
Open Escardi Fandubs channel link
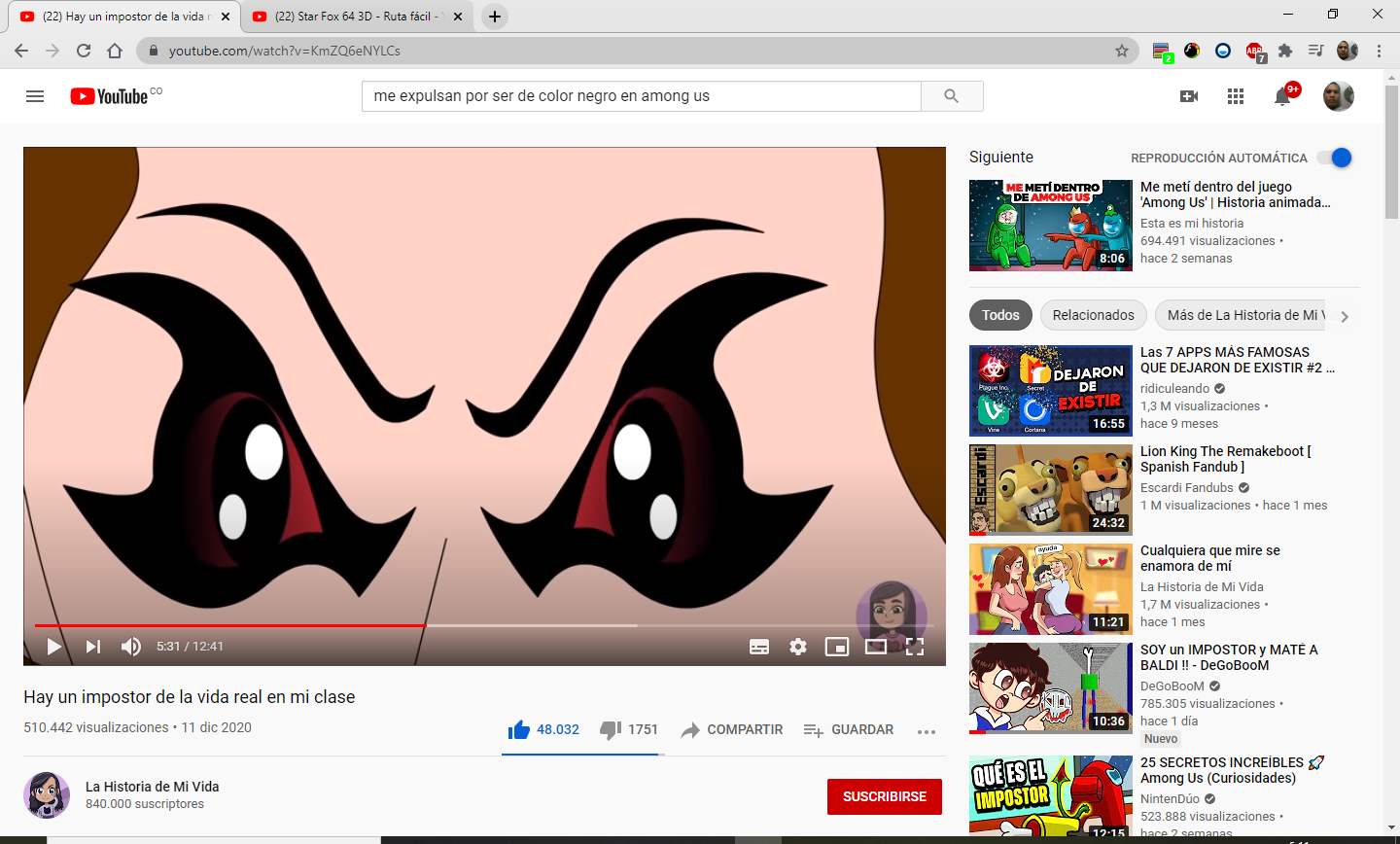pos(1187,488)
